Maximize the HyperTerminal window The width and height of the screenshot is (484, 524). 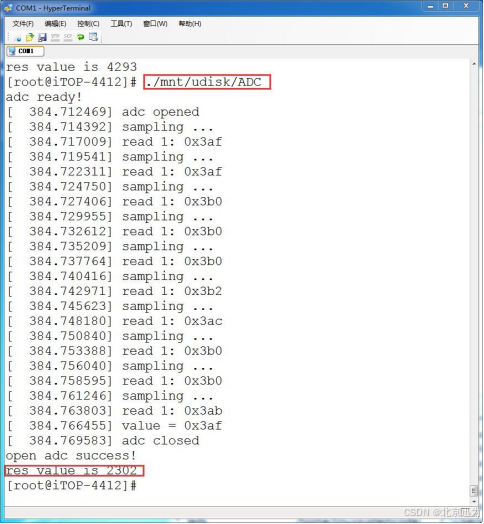[x=446, y=6]
